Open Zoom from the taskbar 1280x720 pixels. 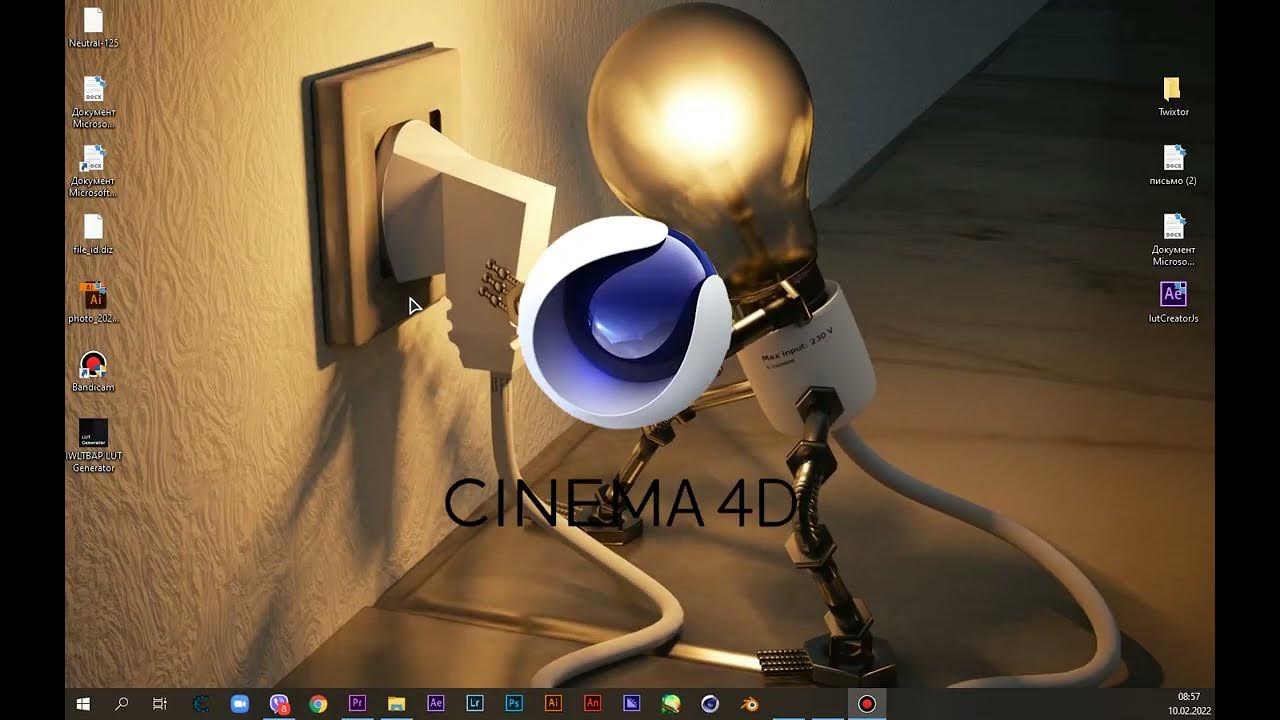(x=239, y=704)
